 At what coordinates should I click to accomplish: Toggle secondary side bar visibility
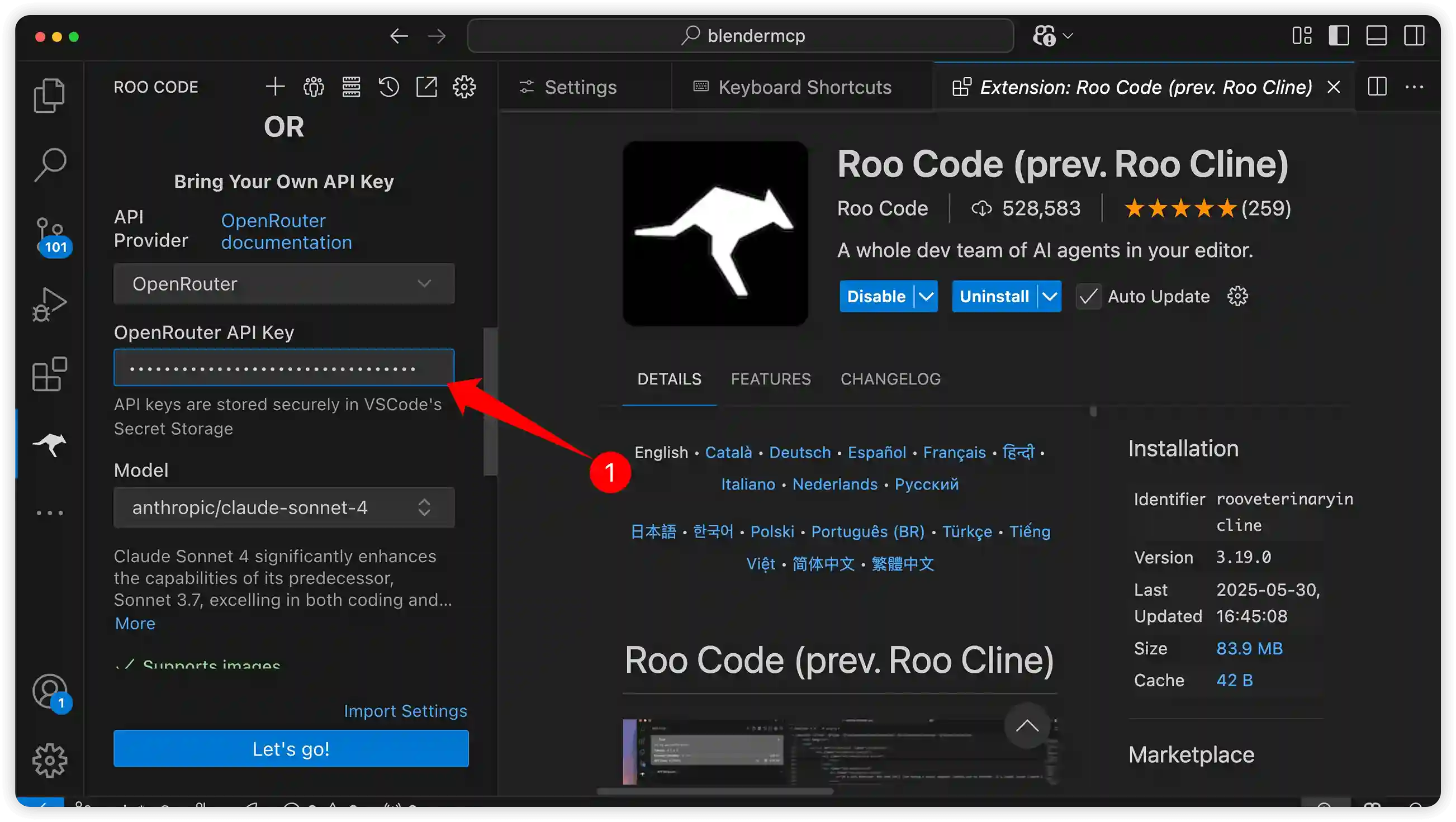tap(1414, 36)
